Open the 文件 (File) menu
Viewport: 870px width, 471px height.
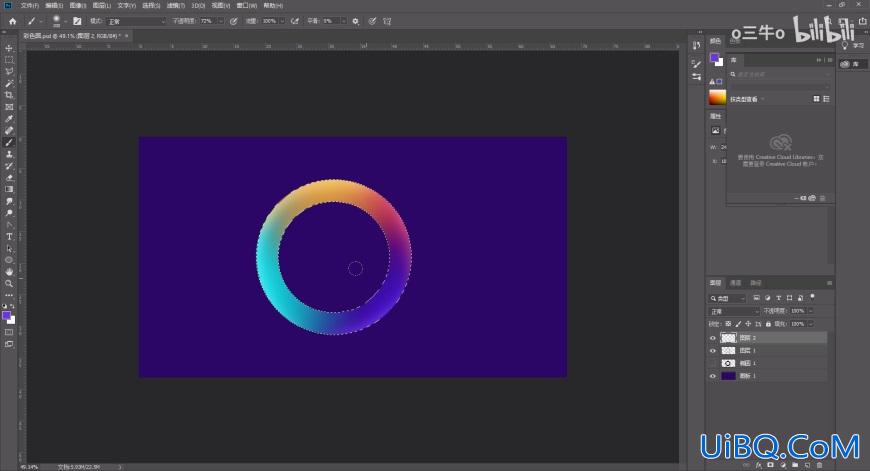click(29, 6)
